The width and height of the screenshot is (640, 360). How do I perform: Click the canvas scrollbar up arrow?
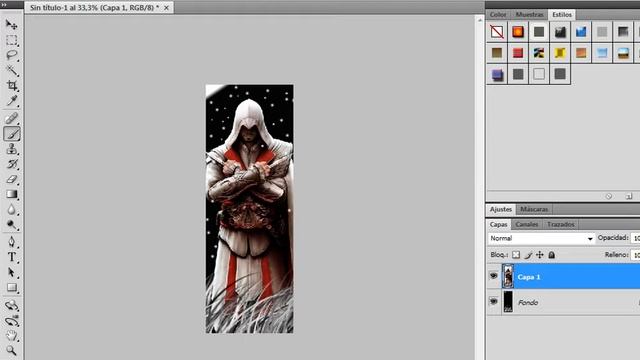click(480, 20)
